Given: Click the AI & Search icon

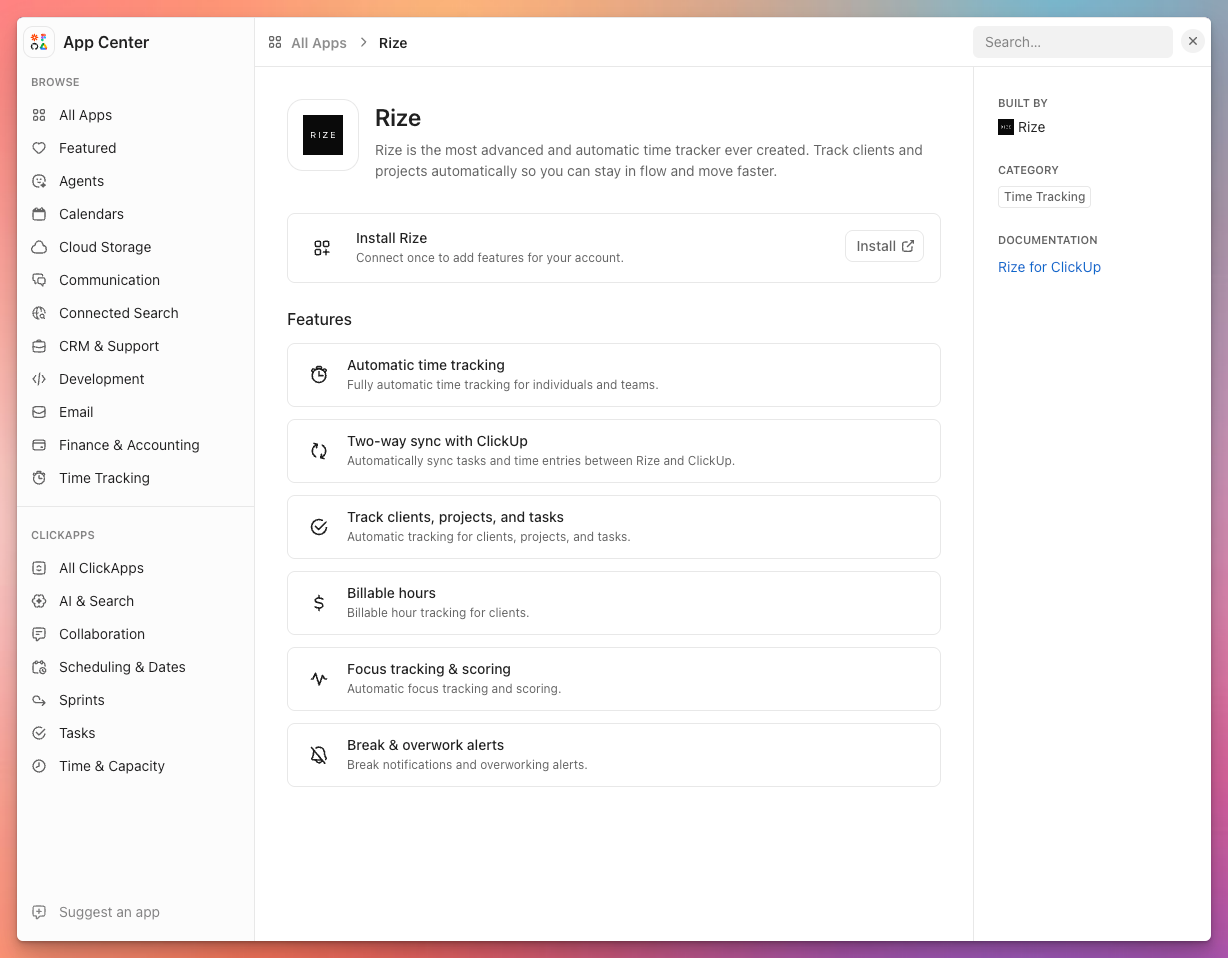Looking at the screenshot, I should pos(39,601).
